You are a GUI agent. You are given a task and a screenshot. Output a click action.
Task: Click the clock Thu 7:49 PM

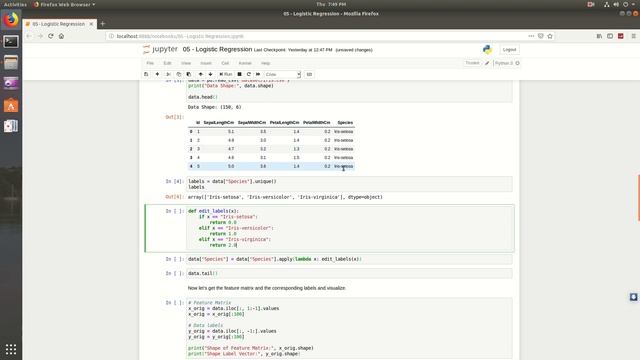coord(331,4)
